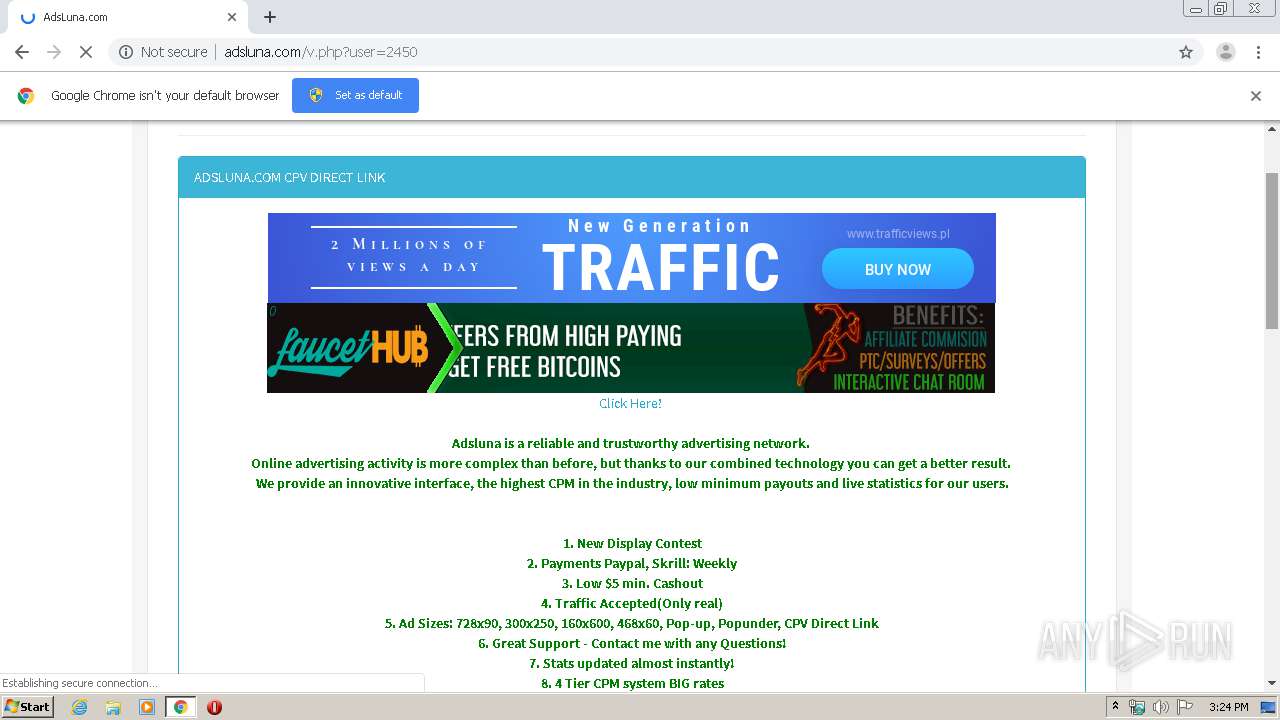The height and width of the screenshot is (720, 1280).
Task: Open the FaucetHub bitcoin banner
Action: [631, 348]
